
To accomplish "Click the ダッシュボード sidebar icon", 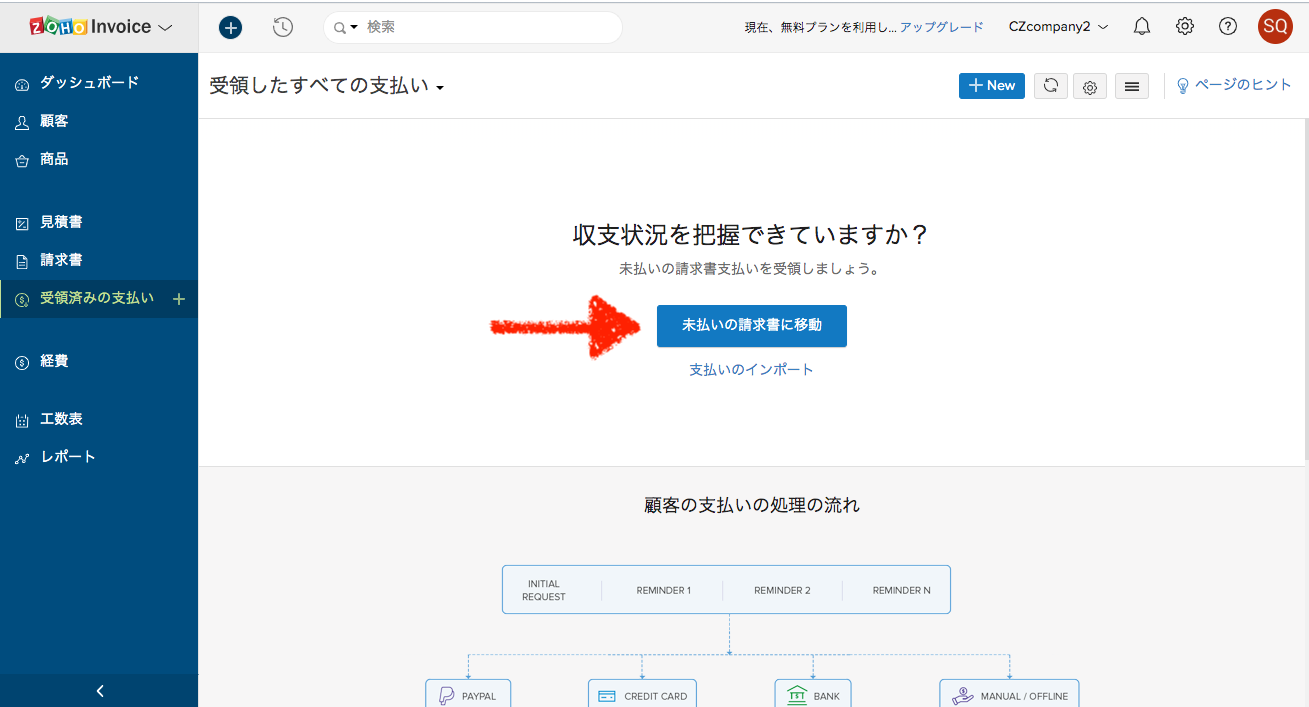I will coord(22,84).
